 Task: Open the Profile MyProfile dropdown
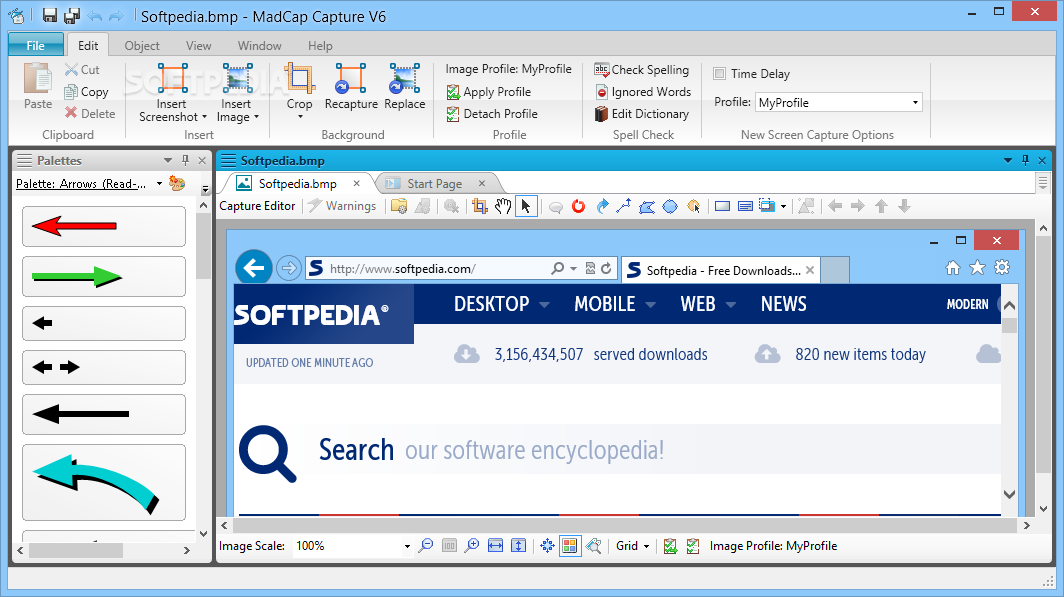[x=915, y=102]
